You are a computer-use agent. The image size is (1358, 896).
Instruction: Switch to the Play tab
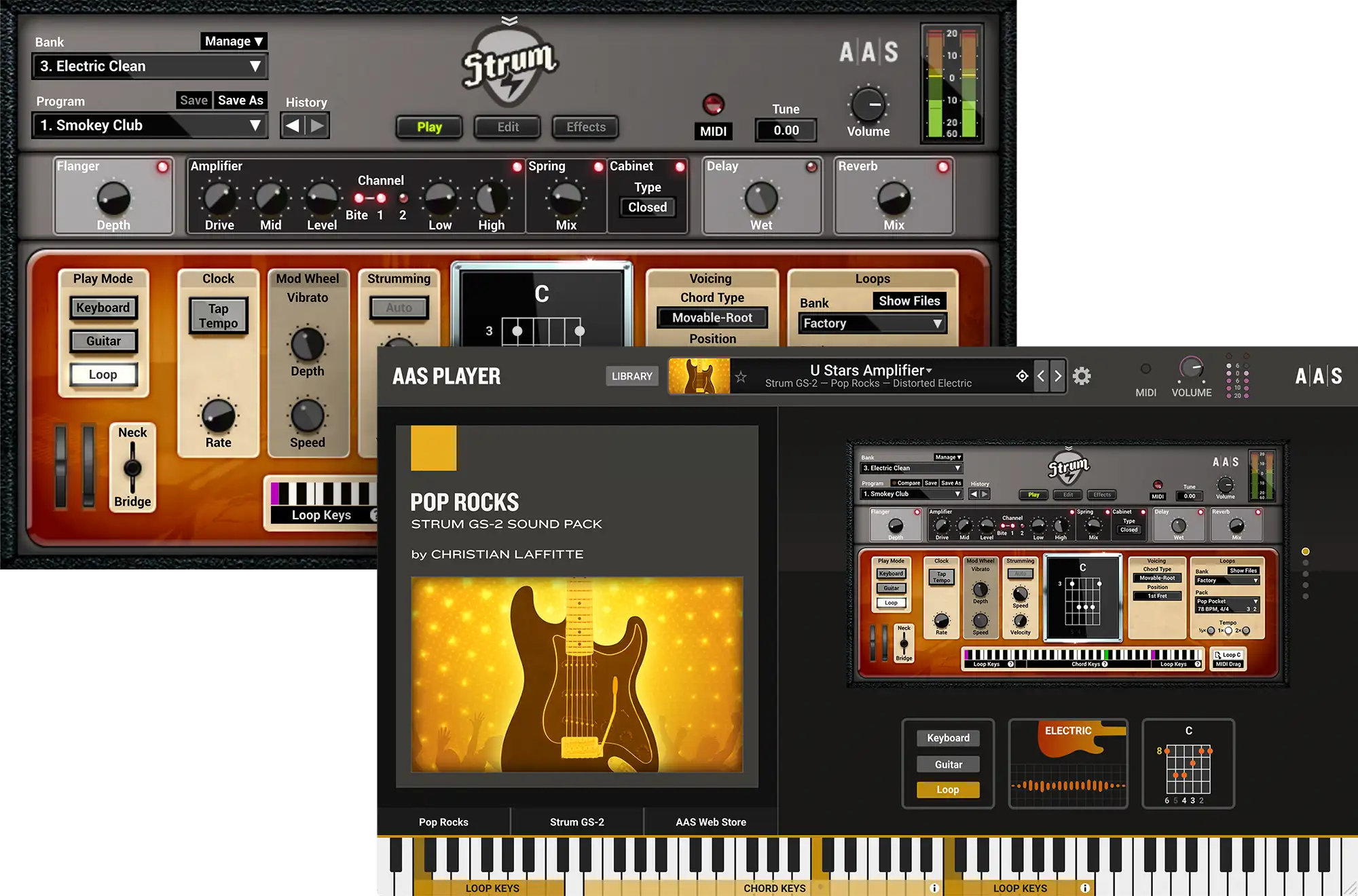[x=429, y=127]
